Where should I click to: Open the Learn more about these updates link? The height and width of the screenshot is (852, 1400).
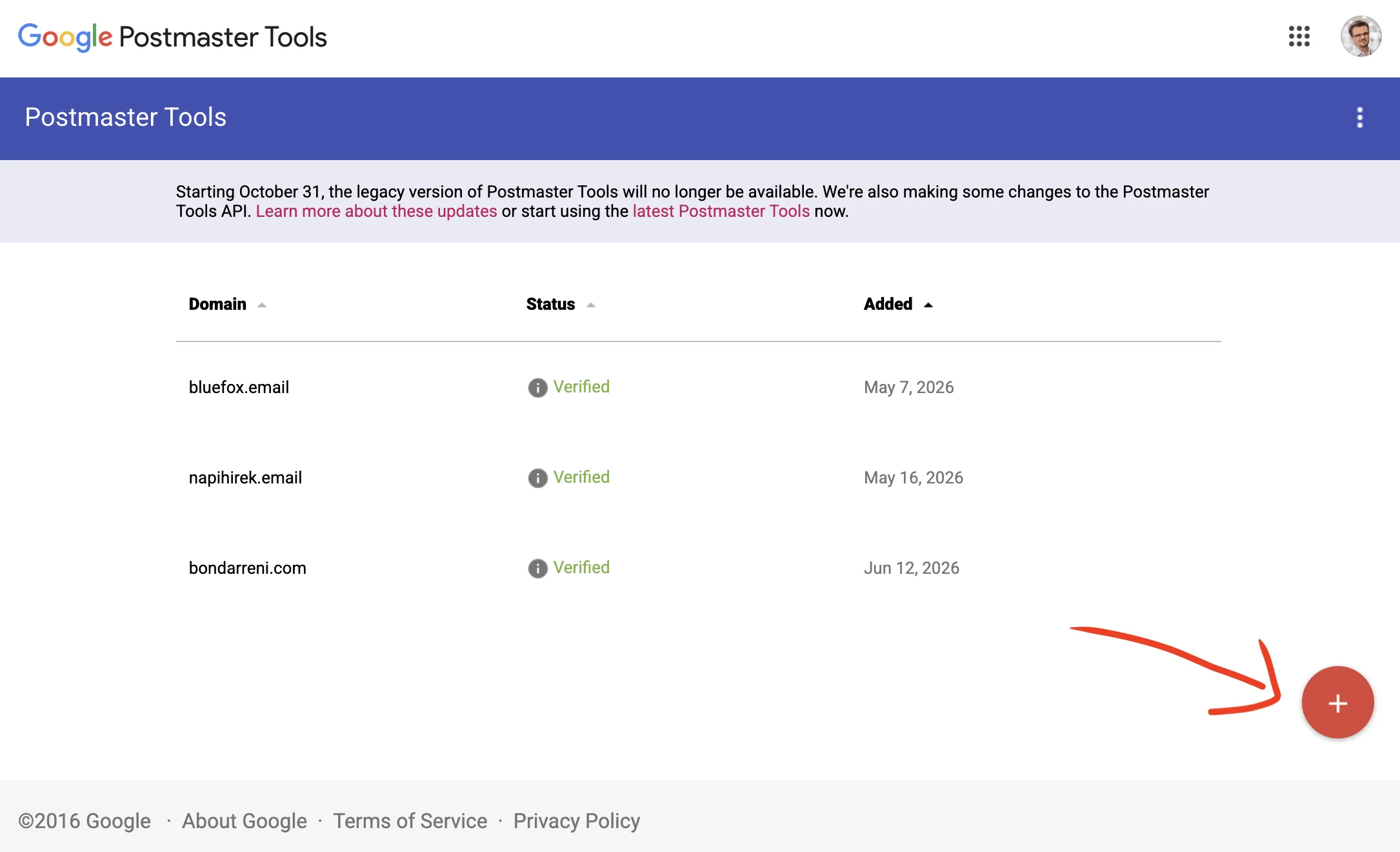376,211
